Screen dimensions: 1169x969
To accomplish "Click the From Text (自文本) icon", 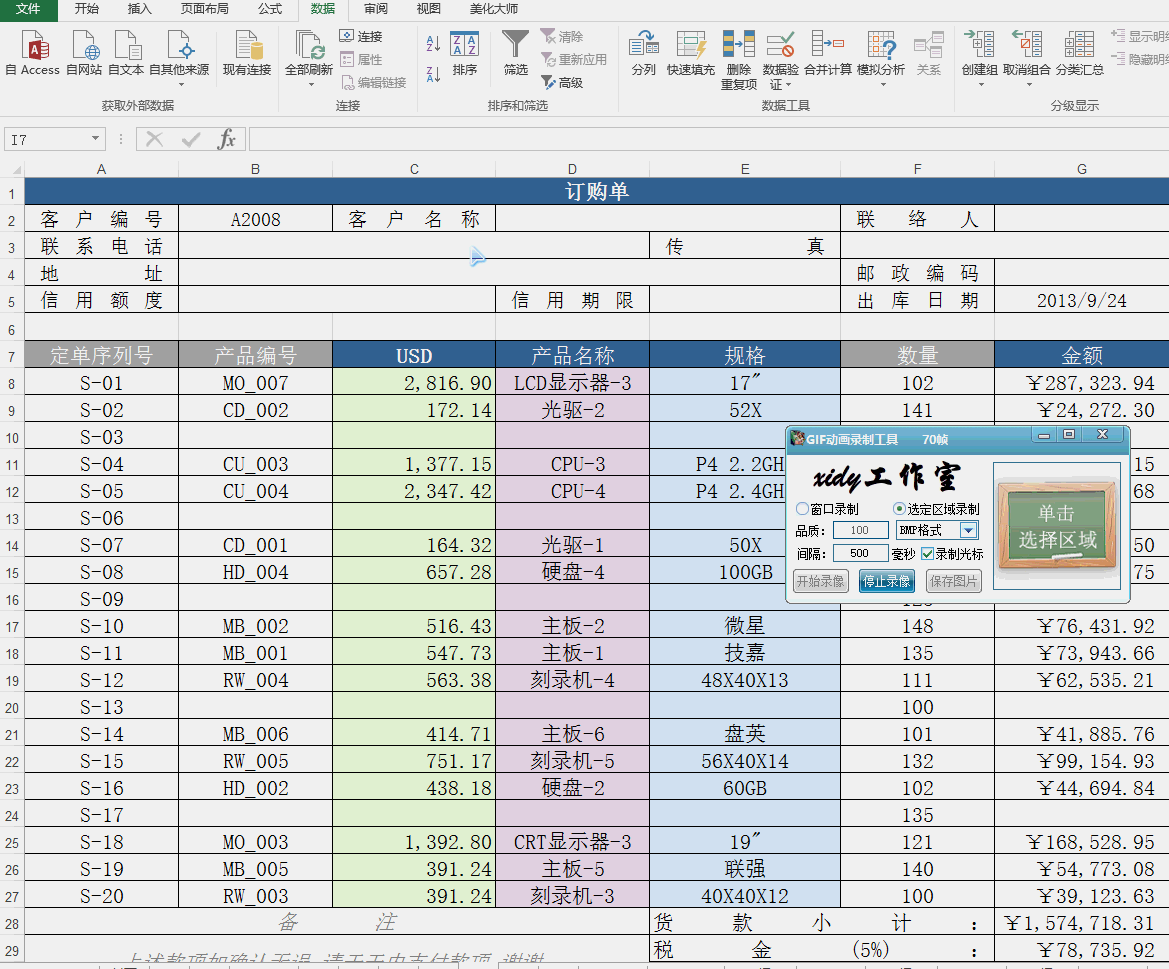I will pyautogui.click(x=126, y=52).
